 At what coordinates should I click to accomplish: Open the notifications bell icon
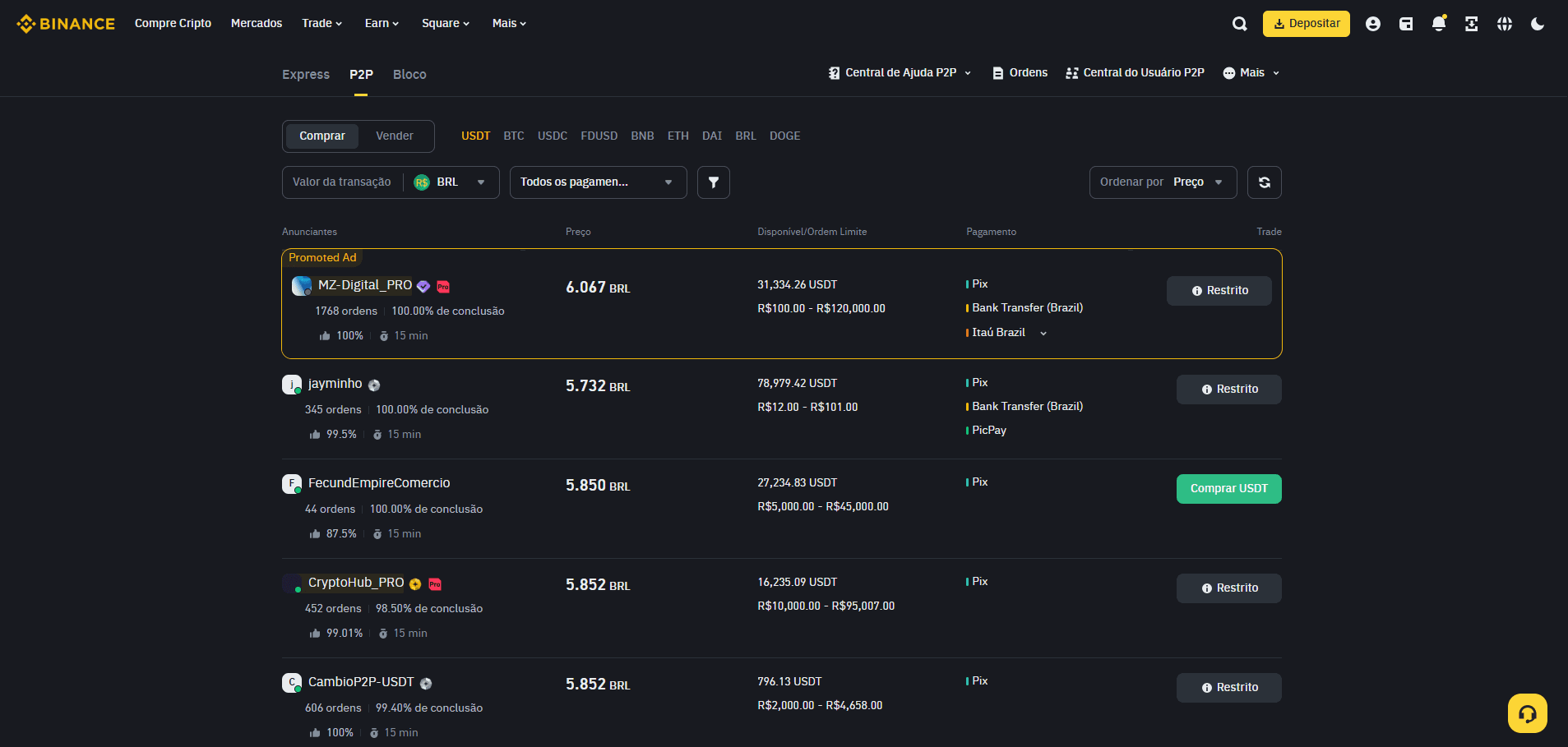1439,24
